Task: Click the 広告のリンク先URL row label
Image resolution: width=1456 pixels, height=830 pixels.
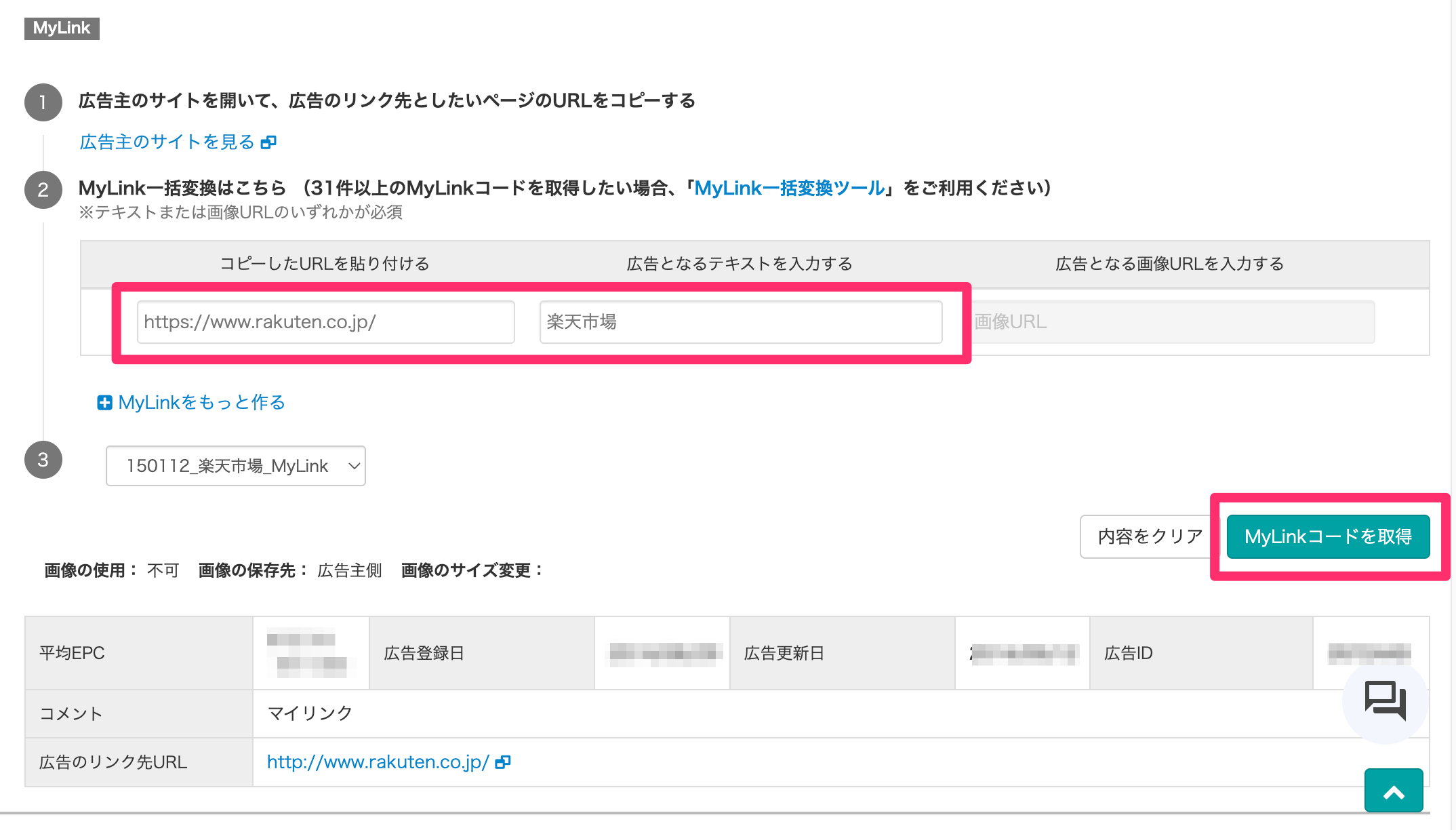Action: click(x=139, y=762)
